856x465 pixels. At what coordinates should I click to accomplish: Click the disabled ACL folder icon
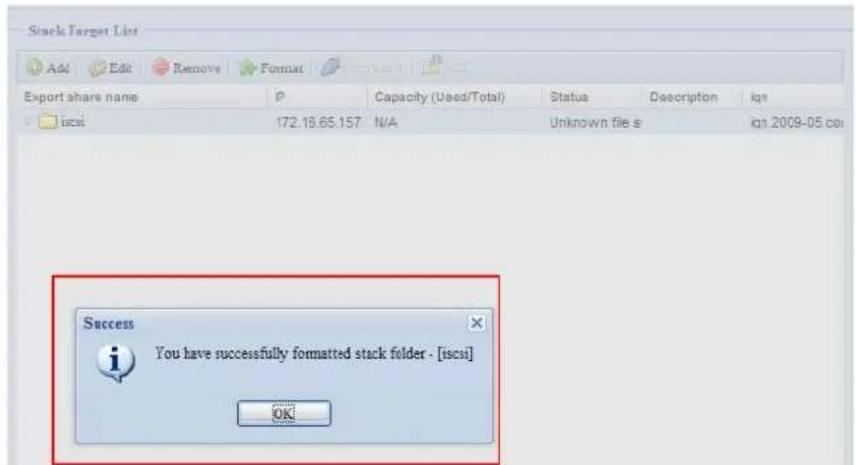coord(432,66)
